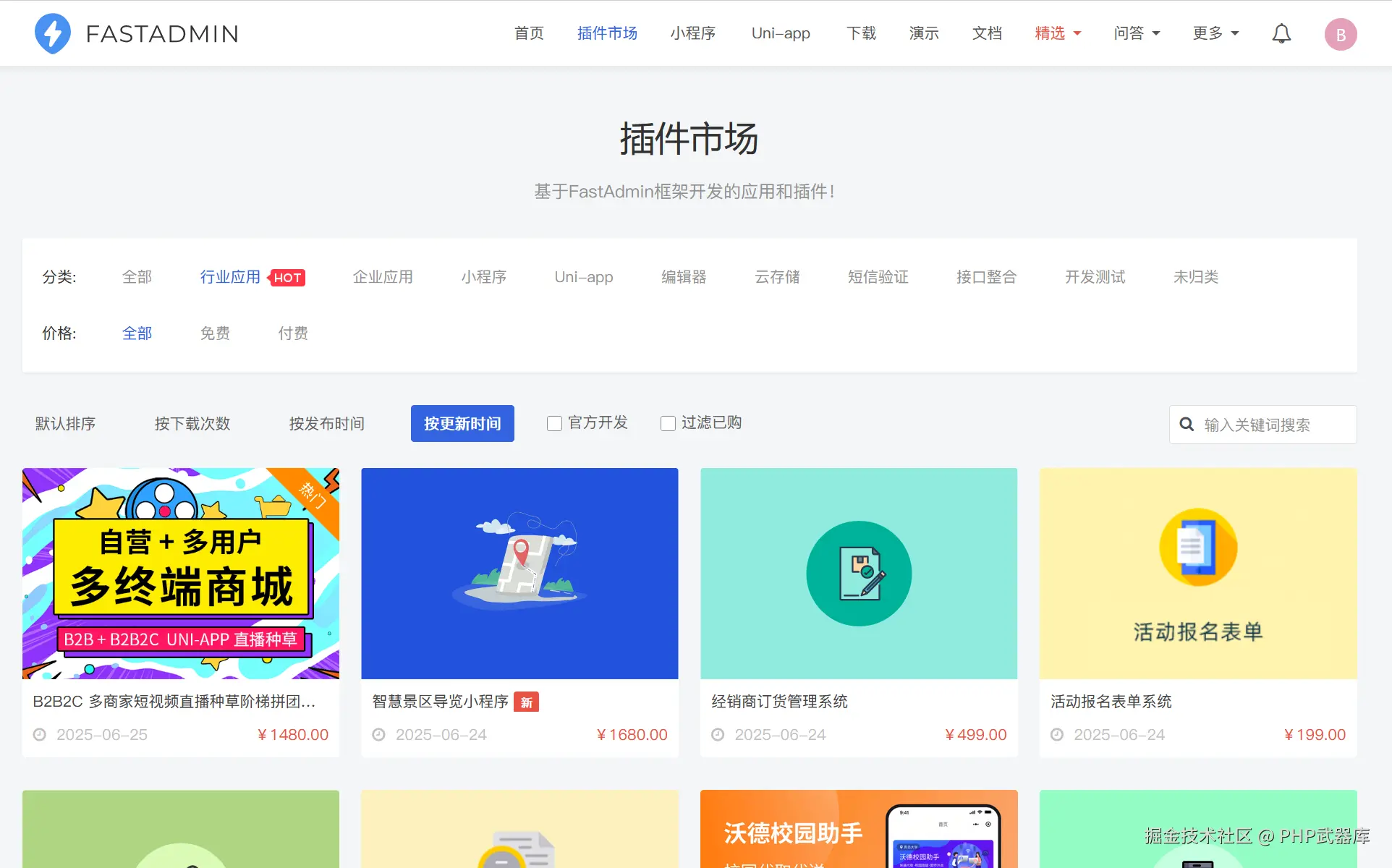
Task: Open notifications via the bell icon
Action: point(1281,33)
